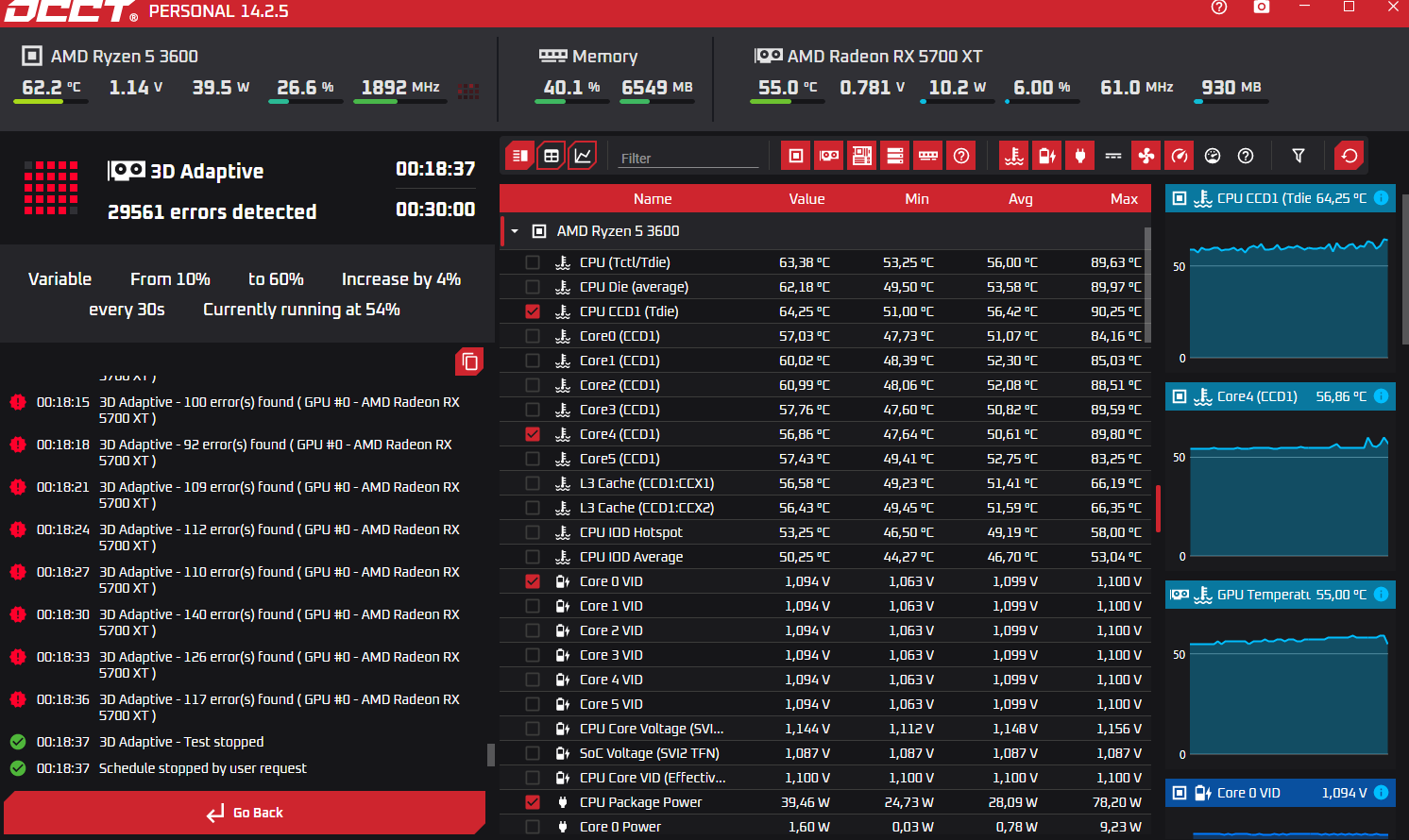Open info for CPU CCD1 graph
This screenshot has width=1409, height=840.
(x=1381, y=198)
